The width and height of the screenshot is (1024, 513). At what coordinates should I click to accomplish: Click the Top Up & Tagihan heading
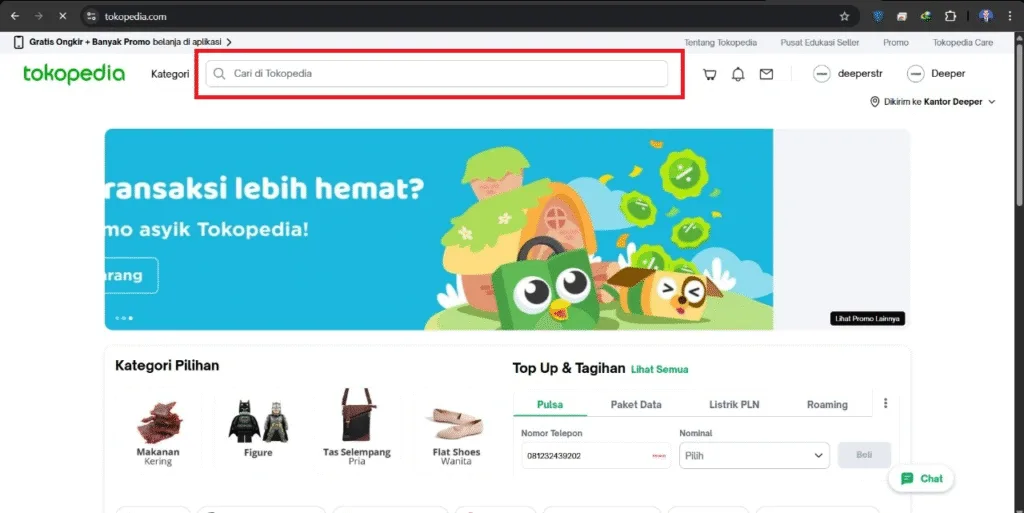[x=569, y=368]
